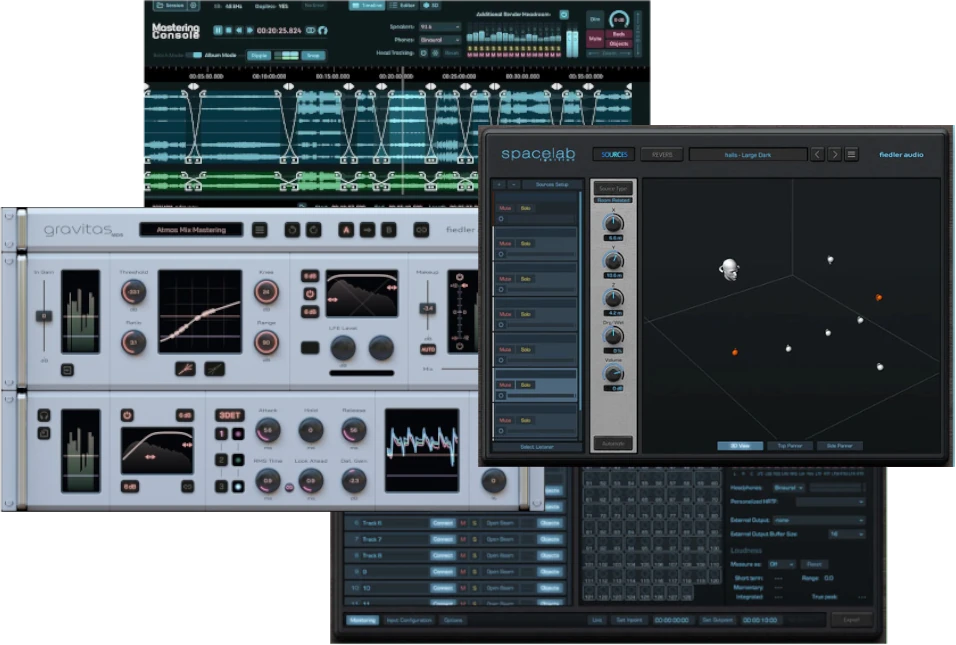
Task: Click the Dry/Wet knob in Spacelab
Action: tap(613, 336)
